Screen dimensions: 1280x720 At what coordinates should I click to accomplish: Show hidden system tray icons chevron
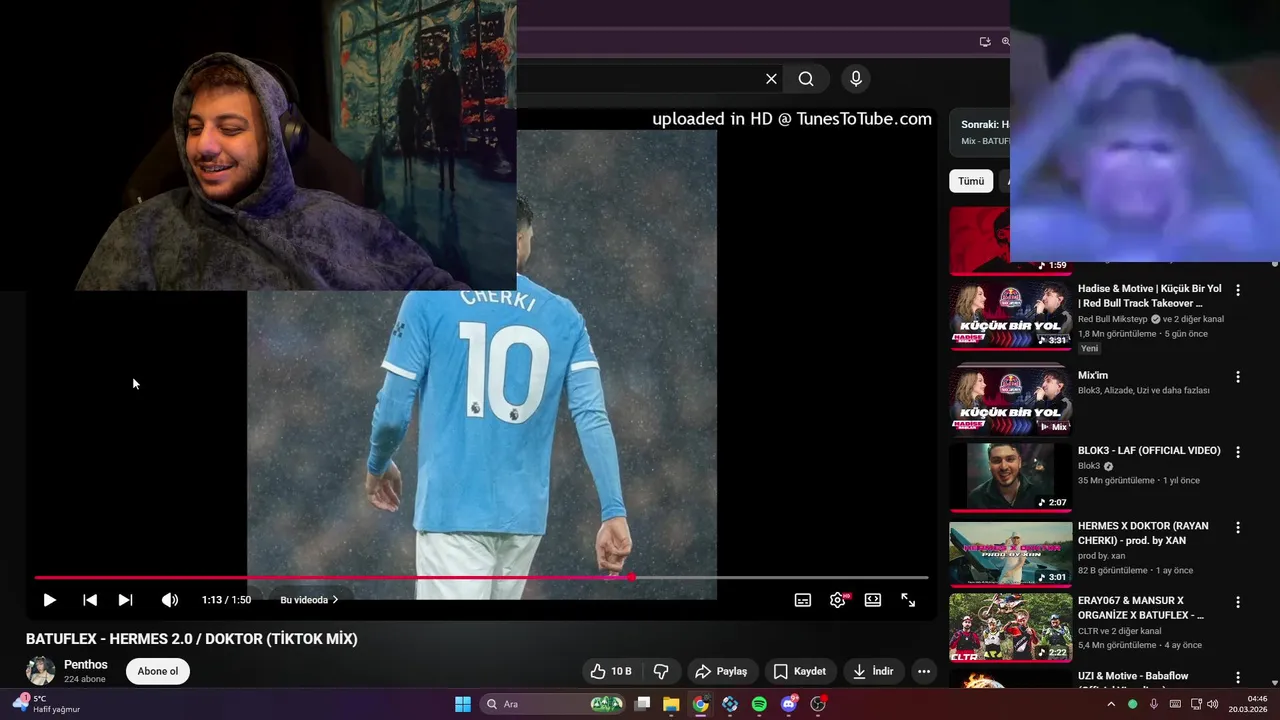pos(1111,704)
